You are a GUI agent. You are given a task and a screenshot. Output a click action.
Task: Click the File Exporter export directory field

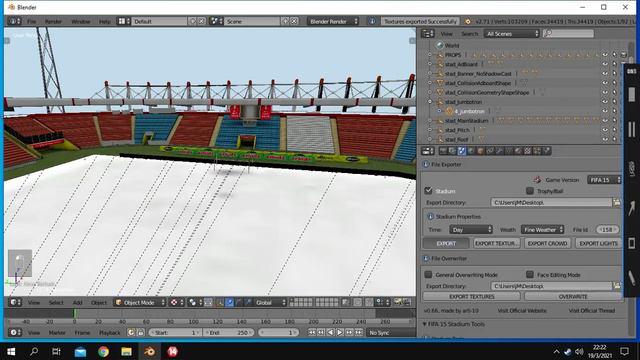tap(552, 202)
